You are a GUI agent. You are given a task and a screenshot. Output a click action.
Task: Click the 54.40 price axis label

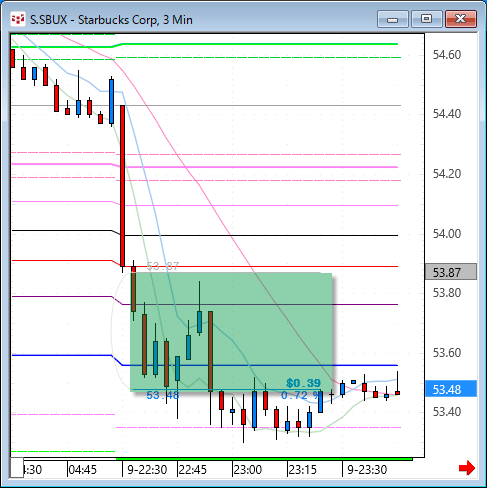(x=447, y=114)
